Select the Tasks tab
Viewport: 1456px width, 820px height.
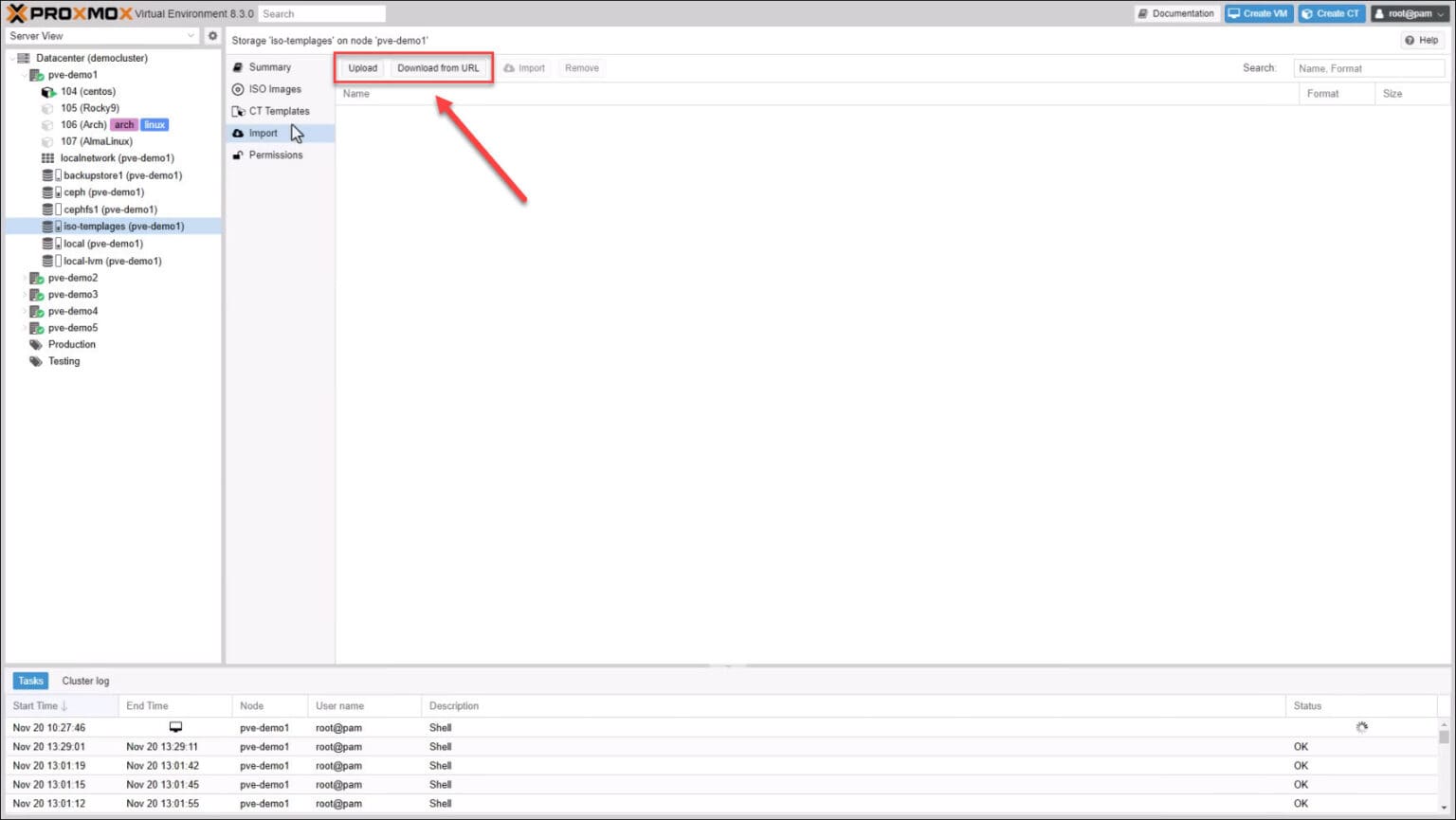point(29,680)
